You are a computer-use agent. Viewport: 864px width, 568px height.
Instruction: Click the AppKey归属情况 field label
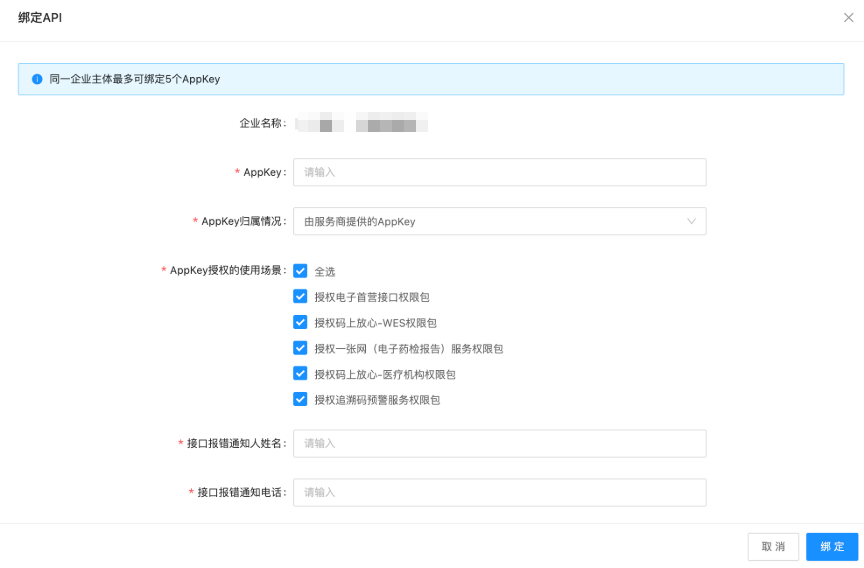coord(243,221)
